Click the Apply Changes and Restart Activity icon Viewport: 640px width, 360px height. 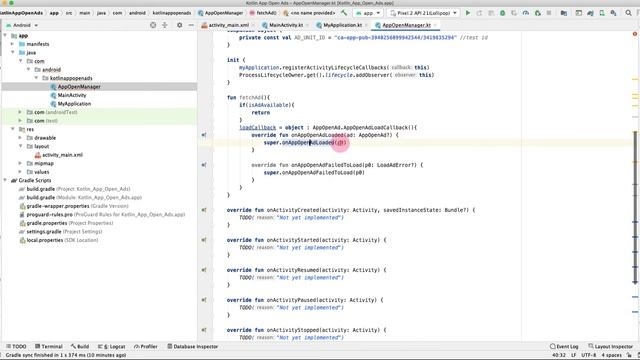[479, 13]
